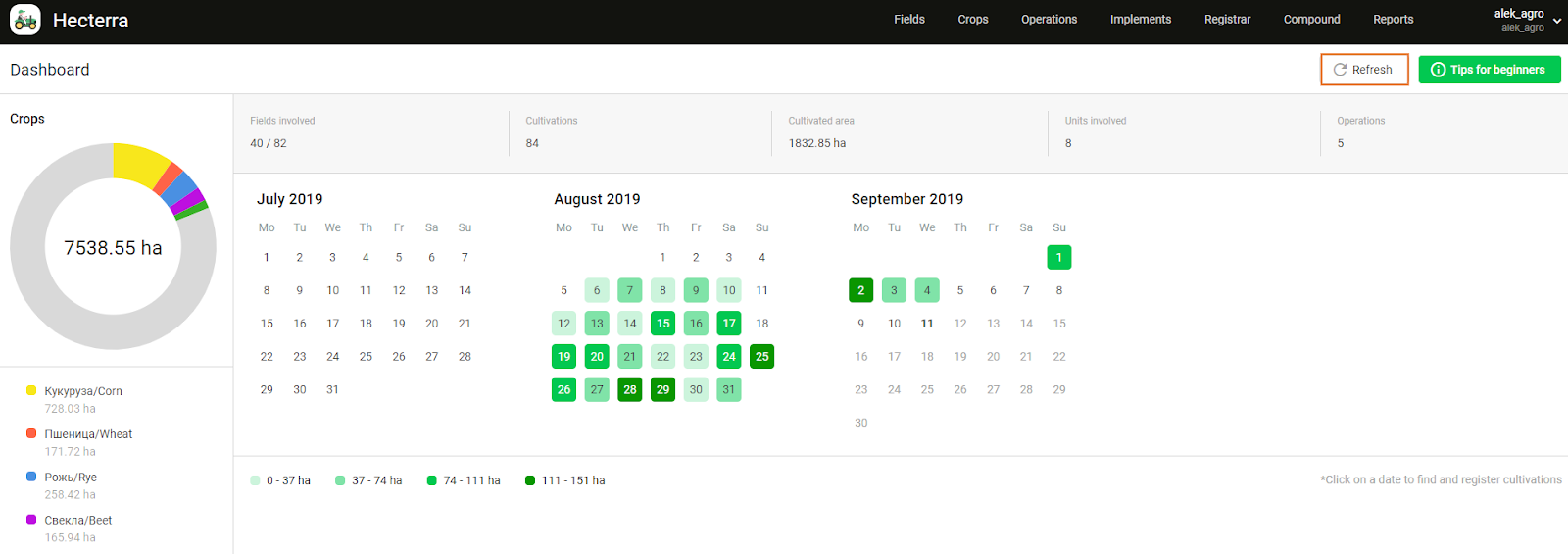Go to the Operations page

pyautogui.click(x=1049, y=20)
